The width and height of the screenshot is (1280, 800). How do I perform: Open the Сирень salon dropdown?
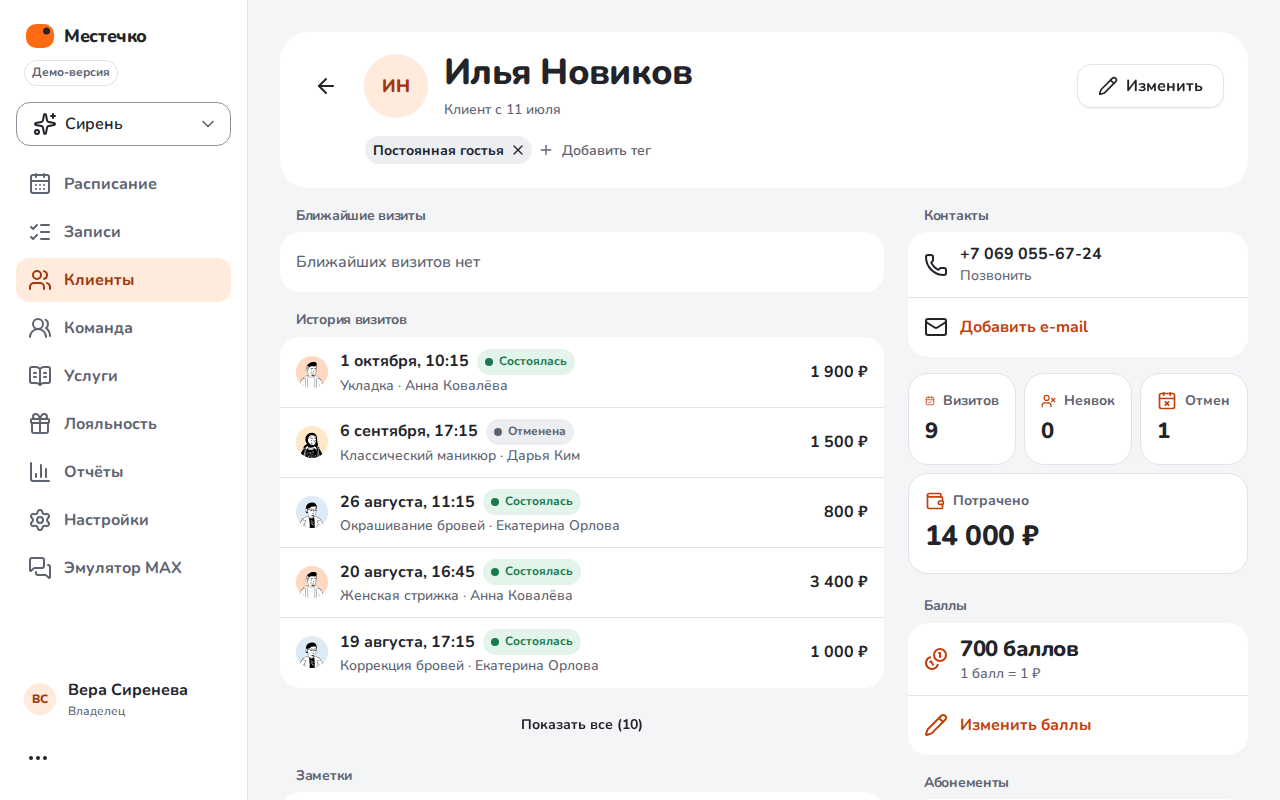[123, 124]
